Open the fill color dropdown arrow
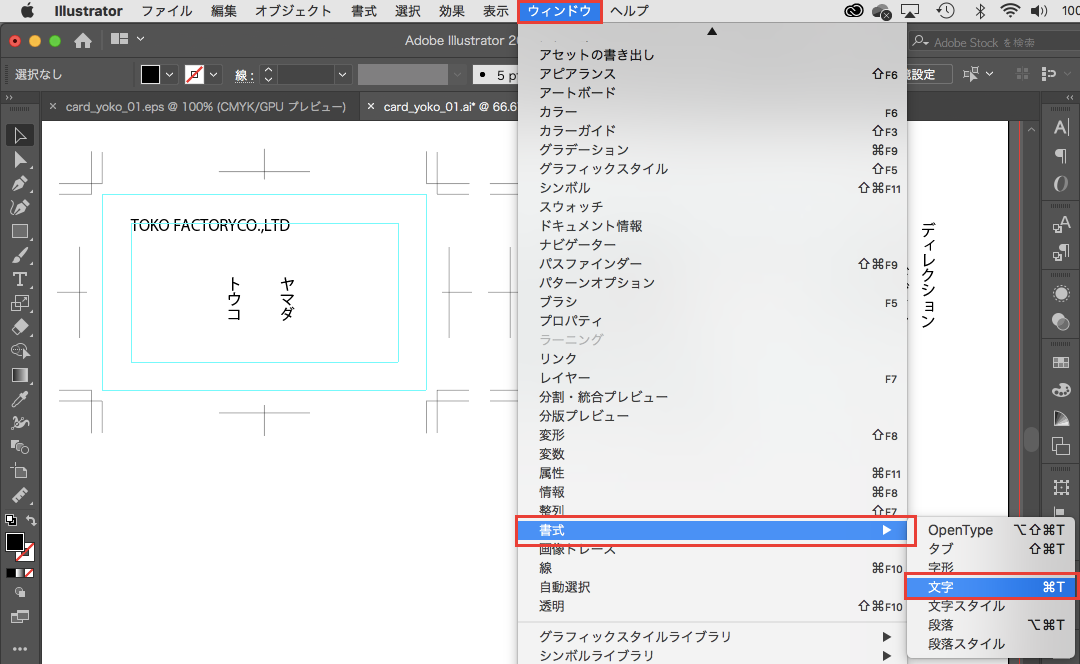 pos(170,75)
